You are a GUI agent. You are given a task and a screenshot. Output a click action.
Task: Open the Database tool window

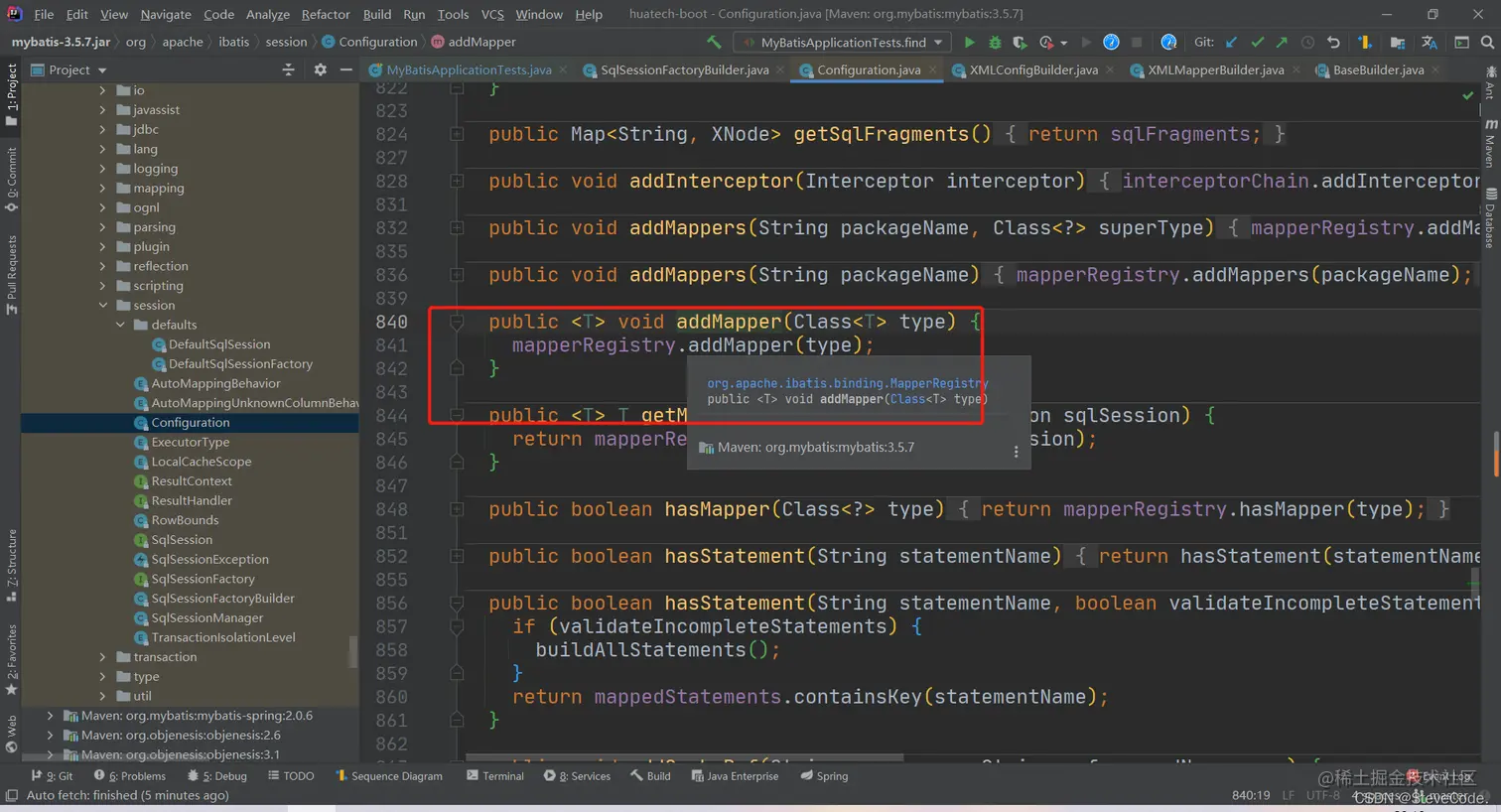pos(1491,217)
